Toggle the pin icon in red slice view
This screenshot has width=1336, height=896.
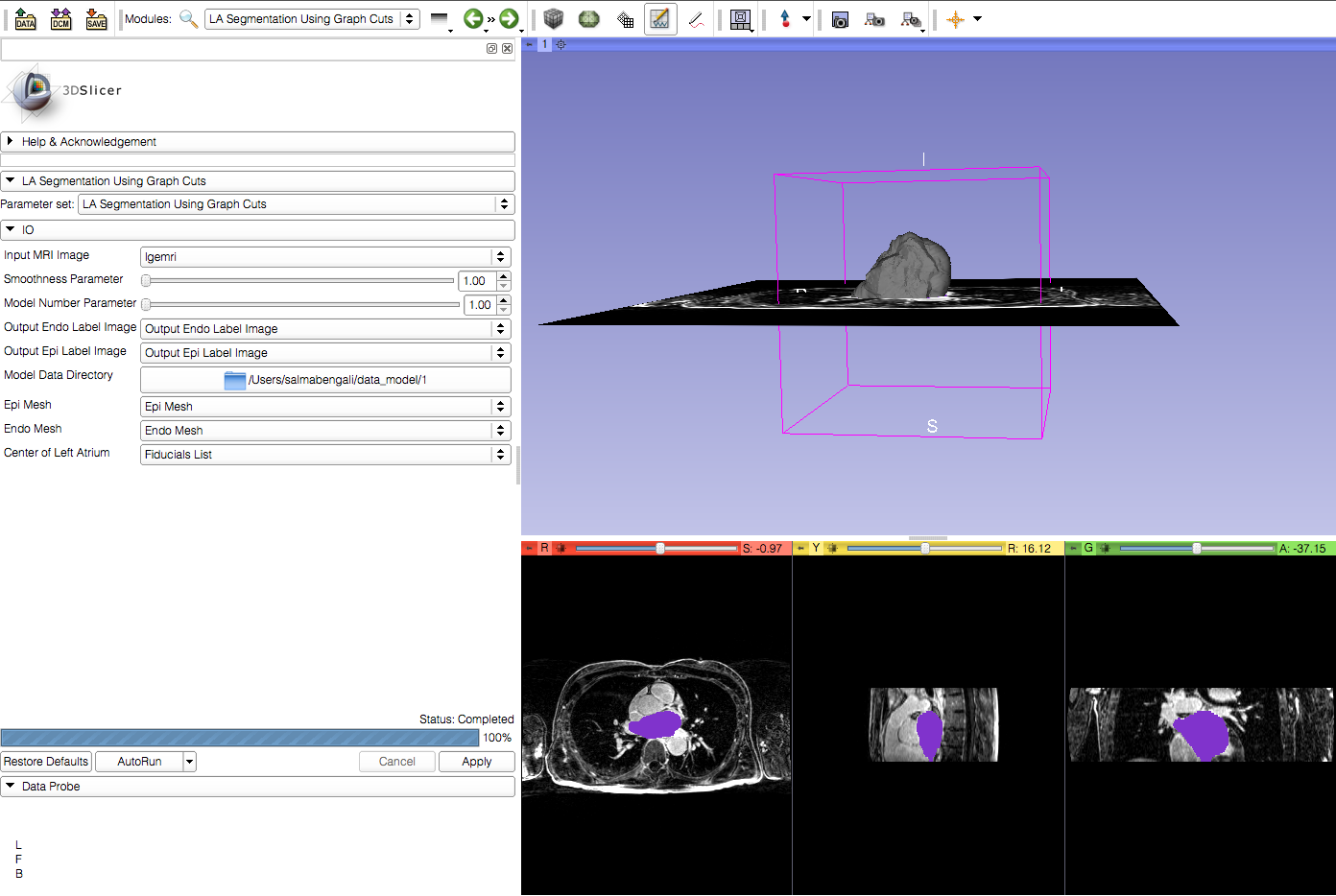click(529, 549)
